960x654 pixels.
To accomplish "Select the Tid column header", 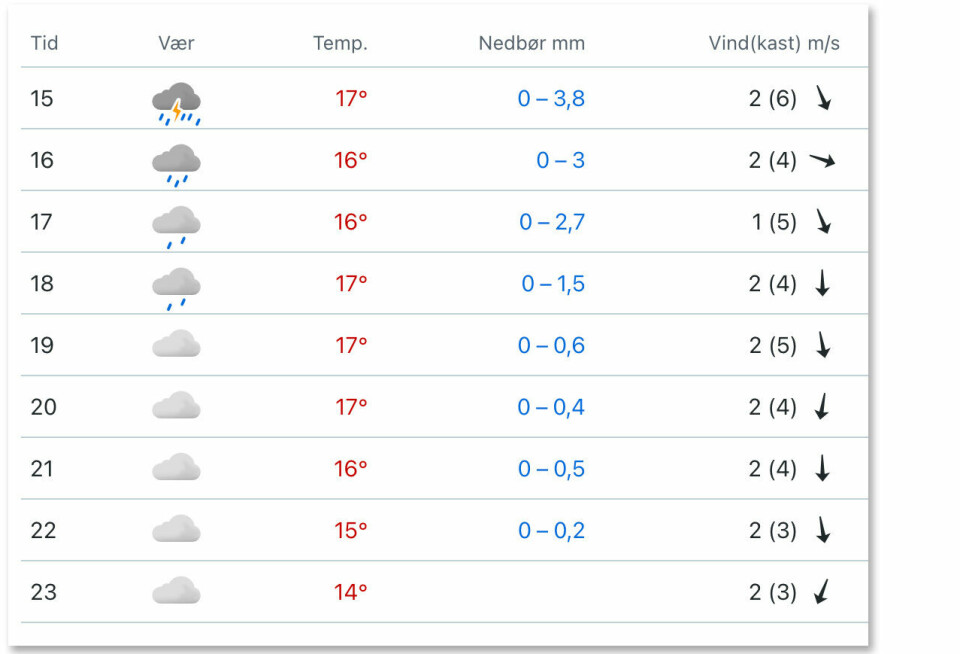I will pyautogui.click(x=44, y=43).
